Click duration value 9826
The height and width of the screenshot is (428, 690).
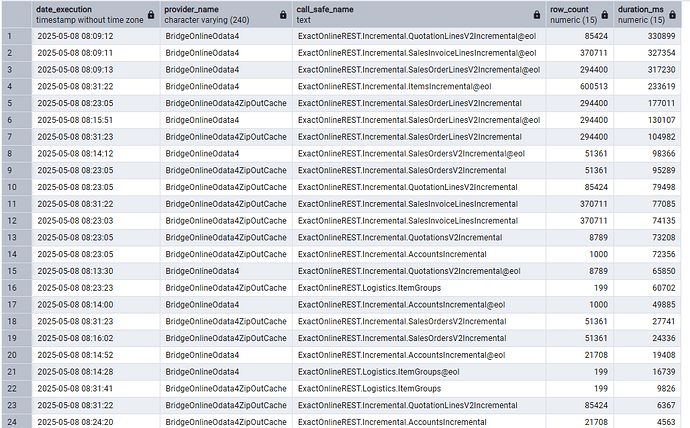tap(647, 388)
